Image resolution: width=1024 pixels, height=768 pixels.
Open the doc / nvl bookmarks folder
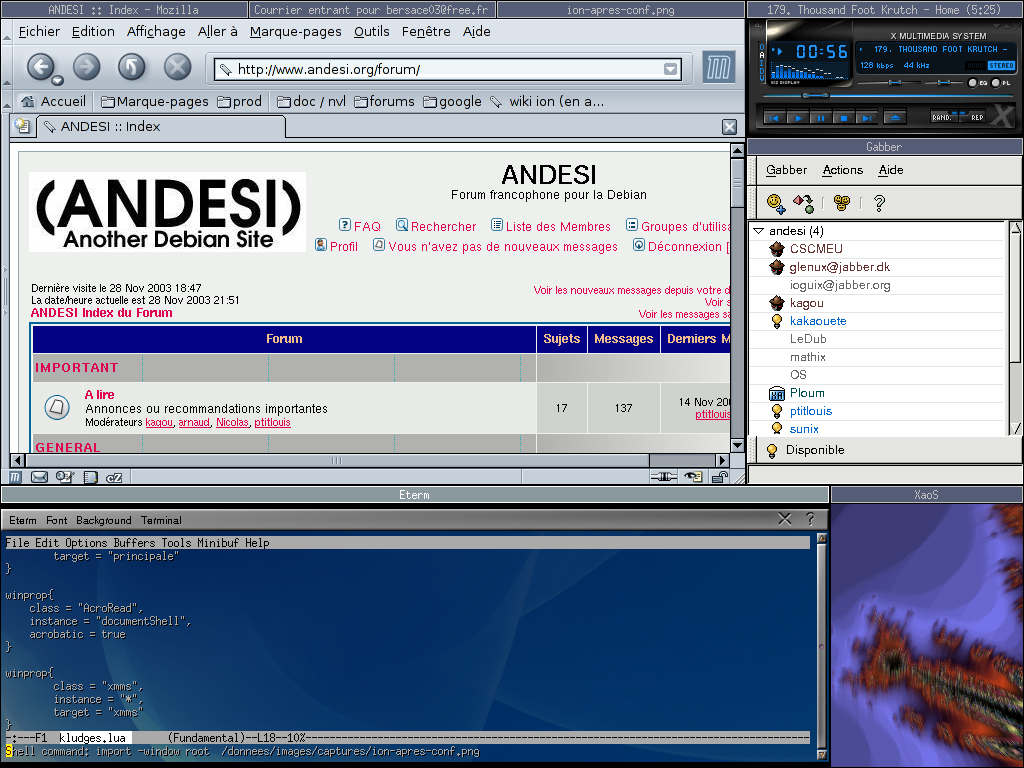click(311, 101)
